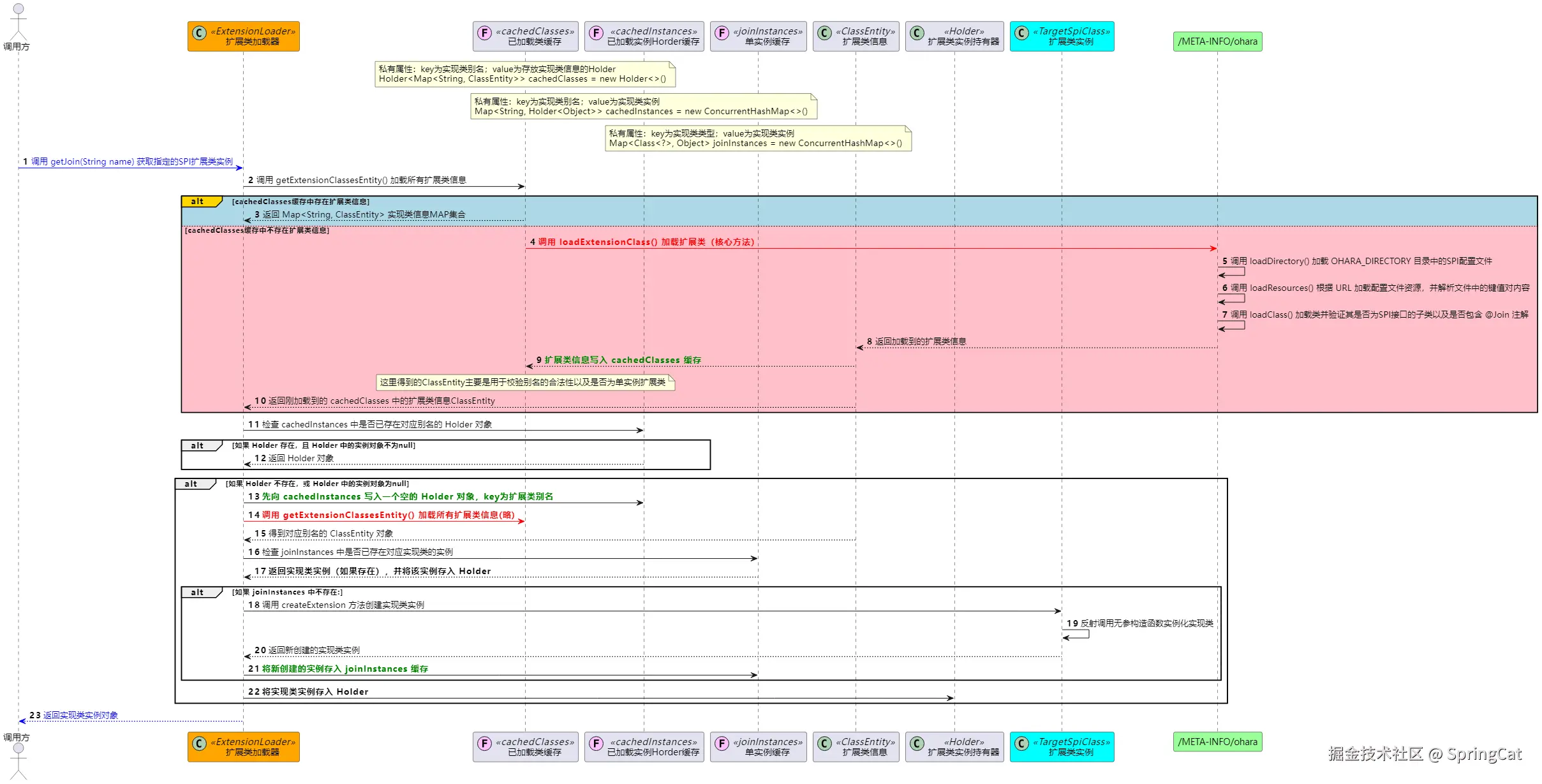Viewport: 1542px width, 784px height.
Task: Select the top /META-INFO/ohara participant box
Action: tap(1217, 41)
